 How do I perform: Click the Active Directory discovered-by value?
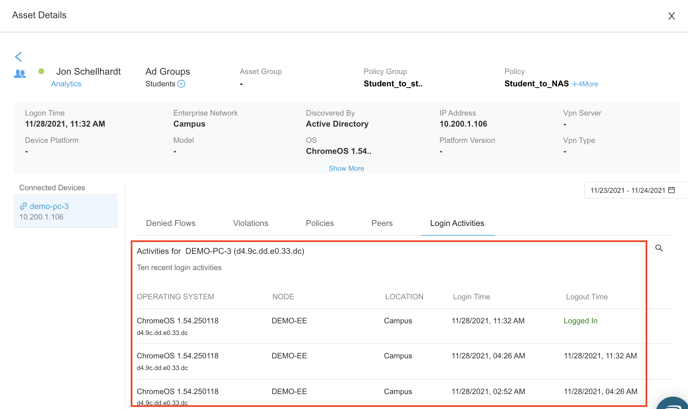click(x=337, y=124)
